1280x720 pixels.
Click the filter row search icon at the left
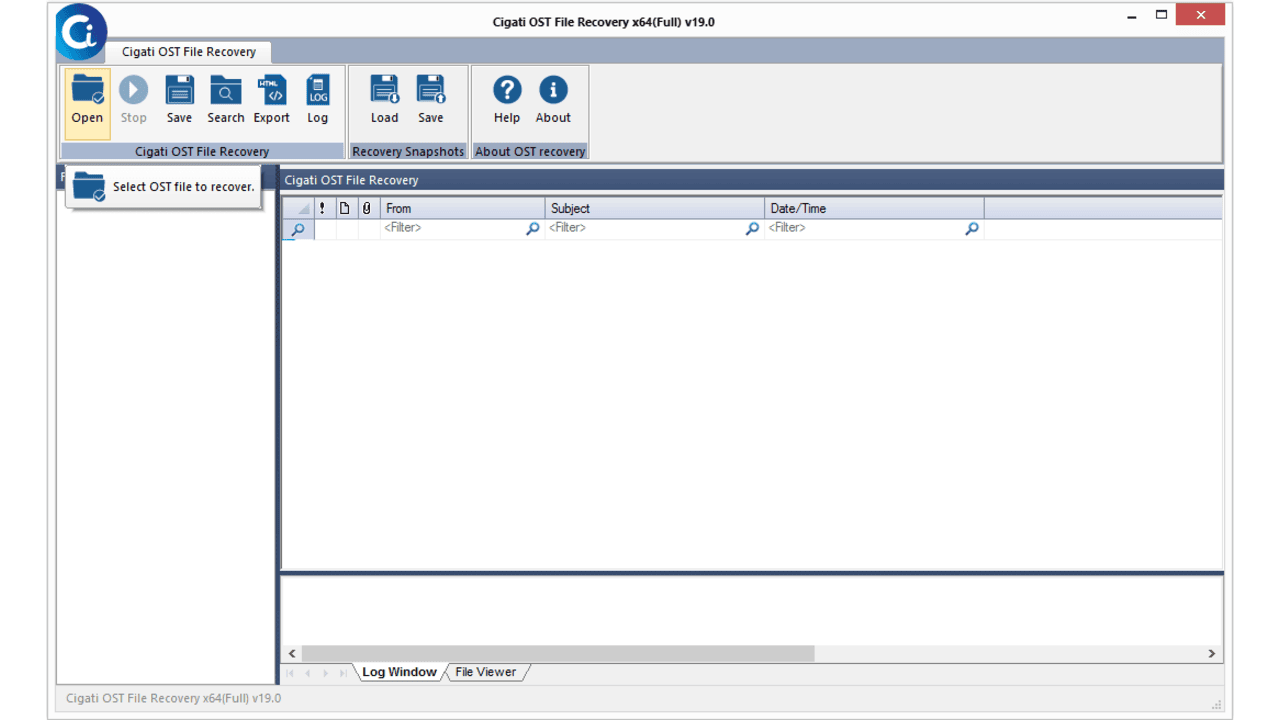pyautogui.click(x=297, y=229)
